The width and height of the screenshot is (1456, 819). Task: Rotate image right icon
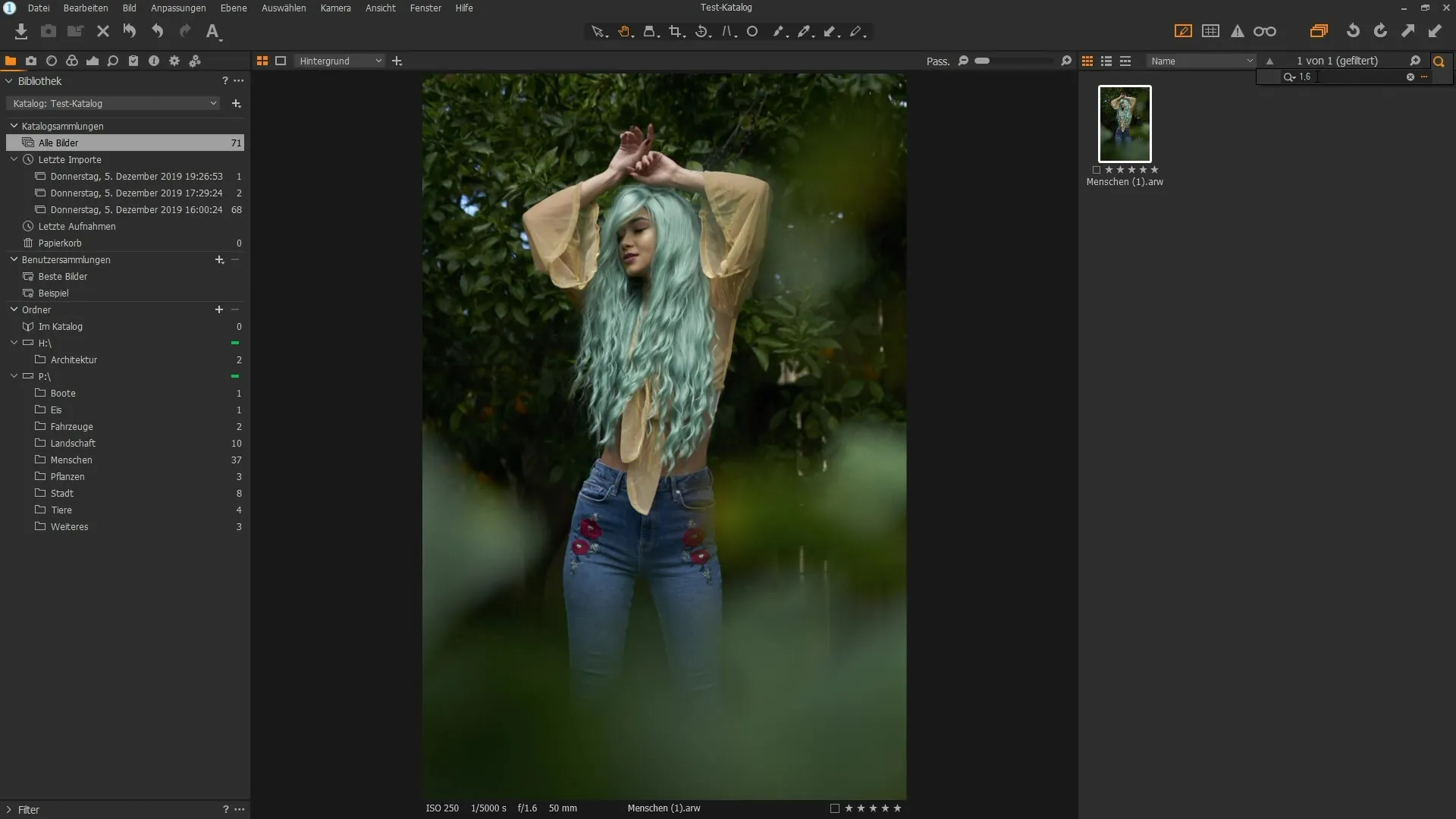(1380, 31)
